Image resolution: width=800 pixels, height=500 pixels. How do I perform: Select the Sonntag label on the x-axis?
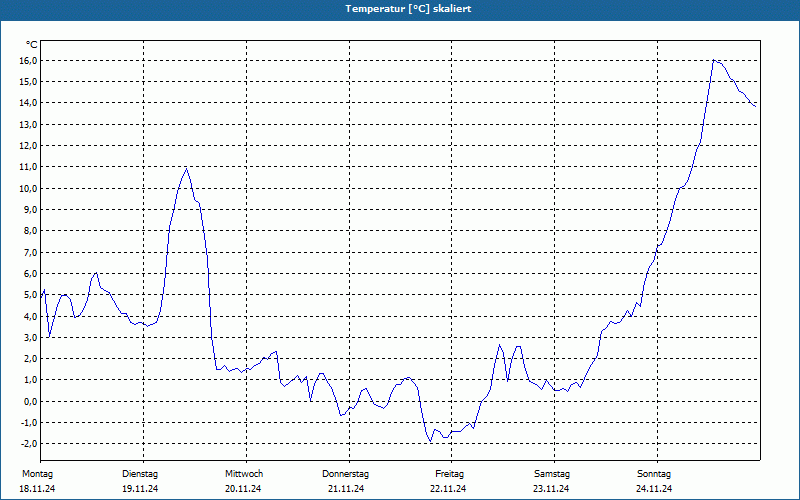[654, 473]
